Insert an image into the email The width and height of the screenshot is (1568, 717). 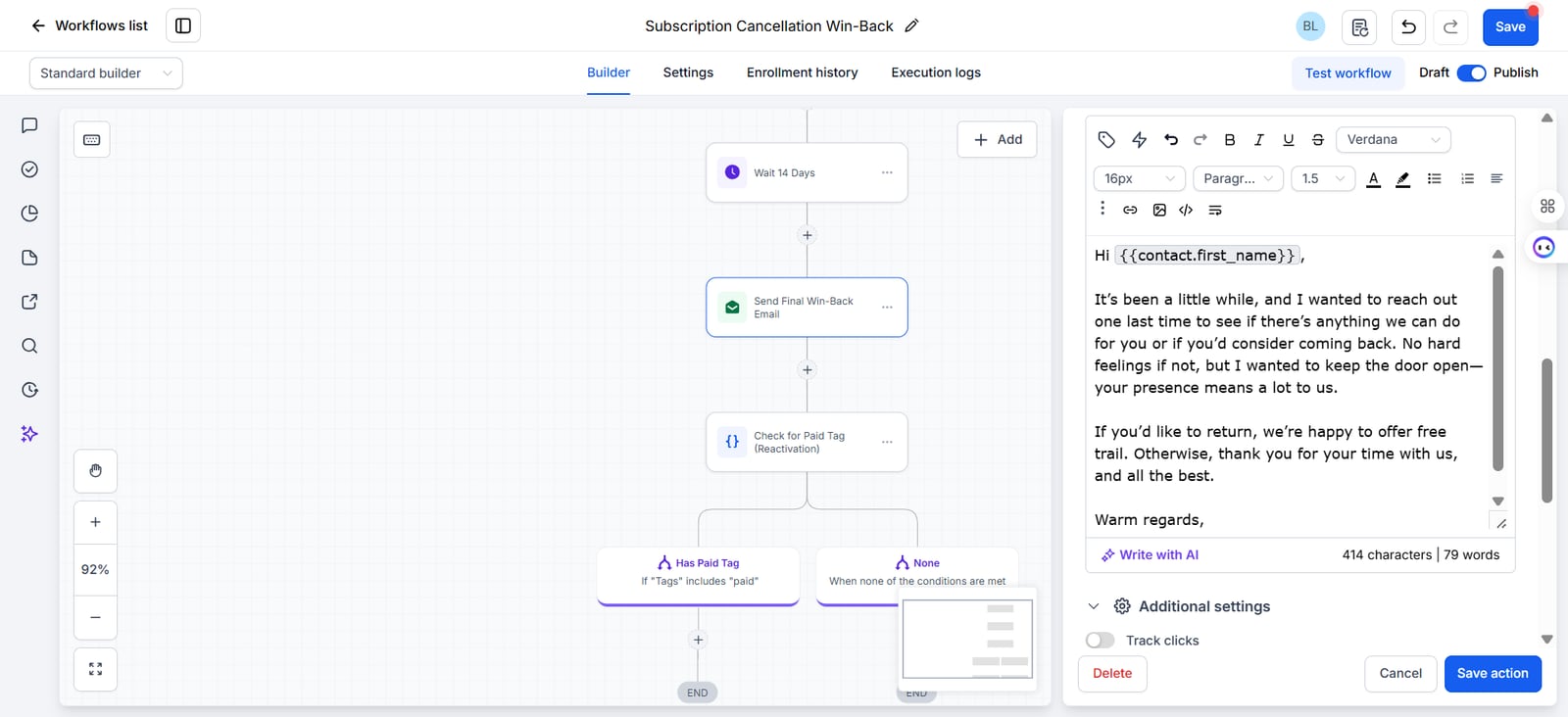point(1159,210)
